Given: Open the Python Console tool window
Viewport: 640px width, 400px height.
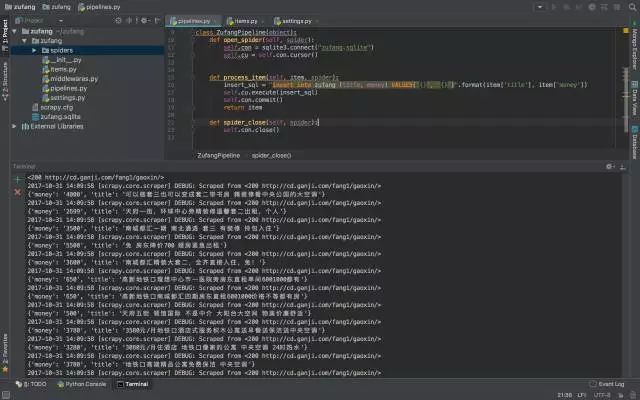Looking at the screenshot, I should (82, 384).
